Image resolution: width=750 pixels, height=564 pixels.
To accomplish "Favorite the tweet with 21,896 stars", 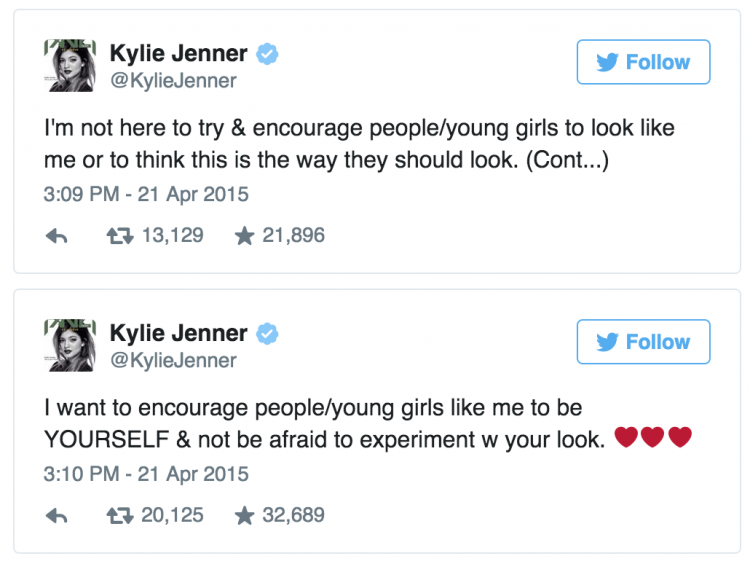I will (244, 236).
